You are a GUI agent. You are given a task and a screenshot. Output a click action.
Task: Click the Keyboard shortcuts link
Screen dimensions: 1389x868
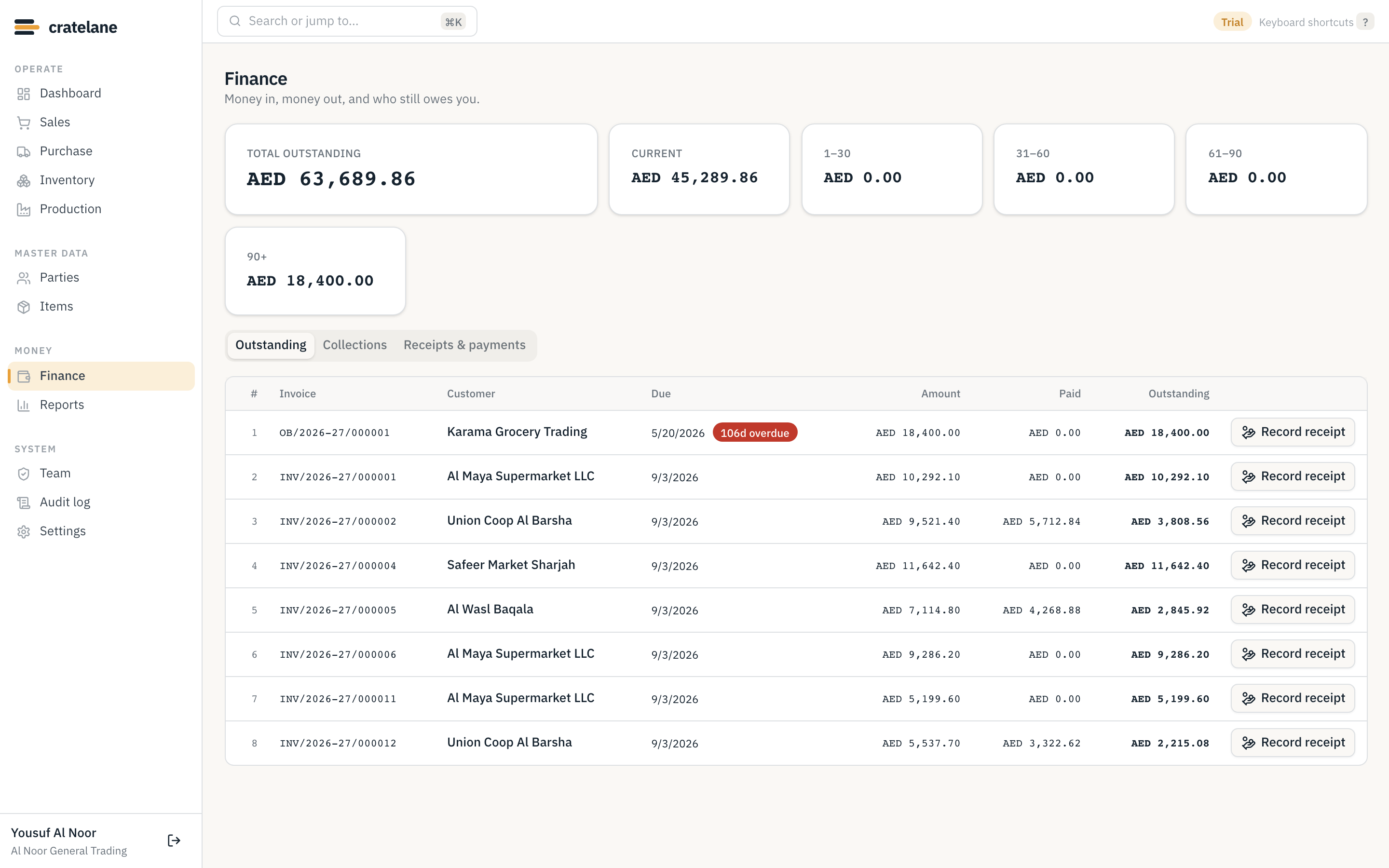(x=1306, y=22)
